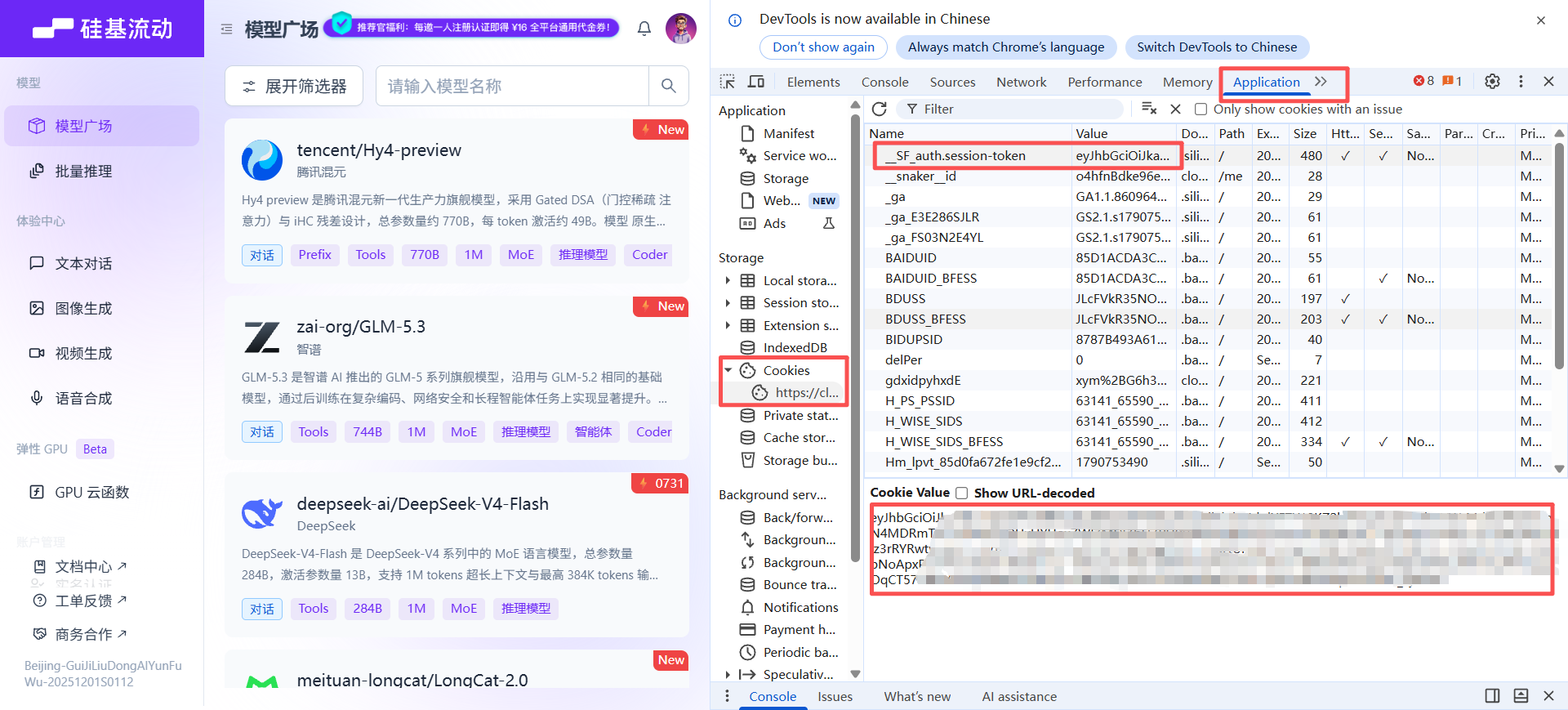The image size is (1568, 710).
Task: Open the Sources tab
Action: 952,82
